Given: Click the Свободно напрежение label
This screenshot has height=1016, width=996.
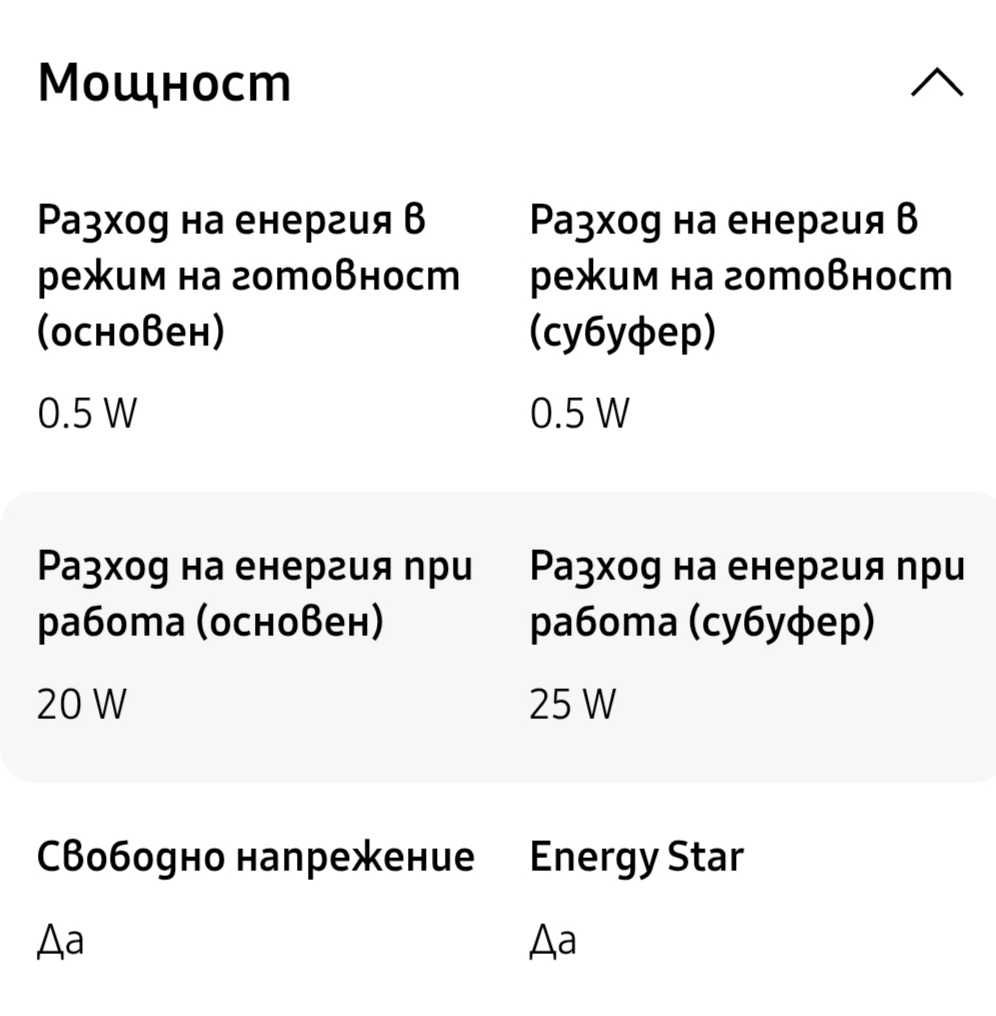Looking at the screenshot, I should pos(256,859).
